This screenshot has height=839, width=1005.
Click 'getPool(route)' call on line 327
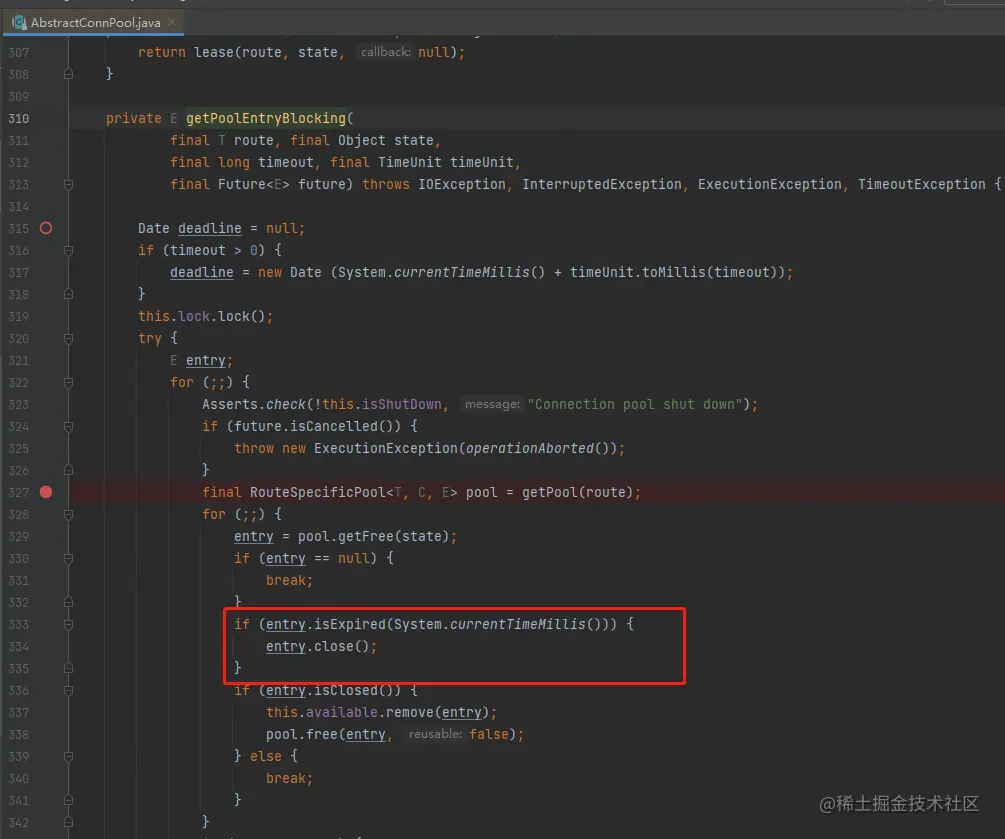[x=577, y=492]
